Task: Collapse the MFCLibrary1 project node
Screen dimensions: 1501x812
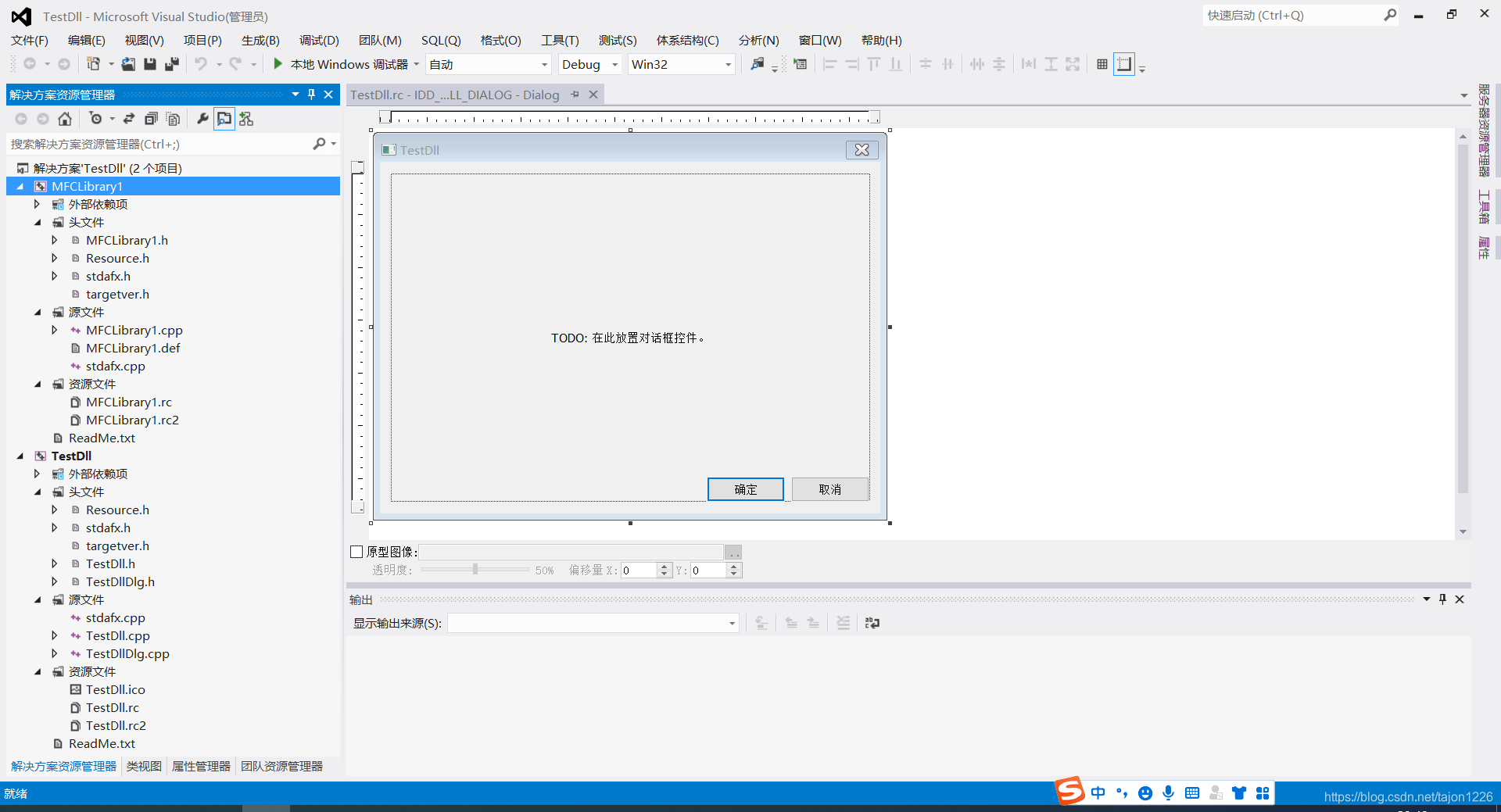Action: pos(20,187)
